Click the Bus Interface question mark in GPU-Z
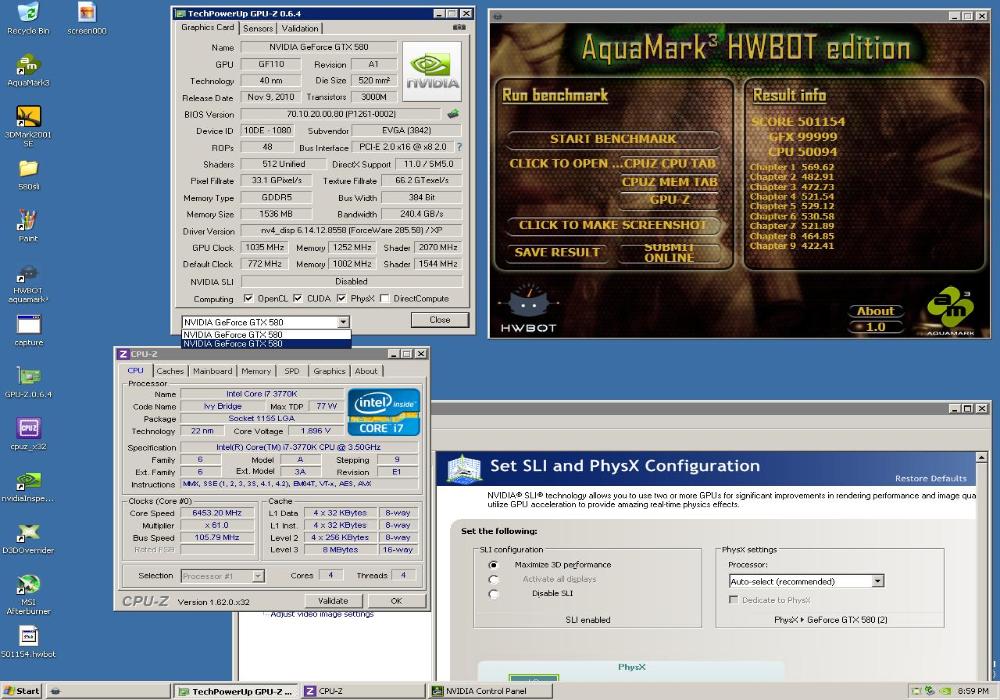 click(459, 147)
